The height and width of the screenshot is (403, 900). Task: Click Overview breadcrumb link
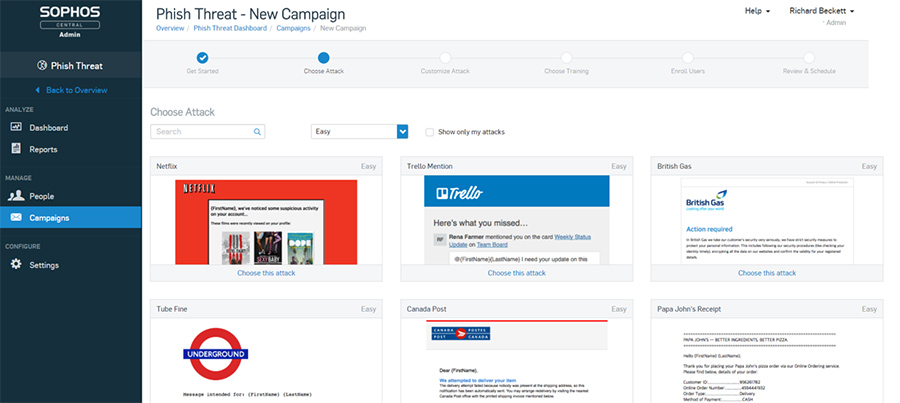pos(170,28)
